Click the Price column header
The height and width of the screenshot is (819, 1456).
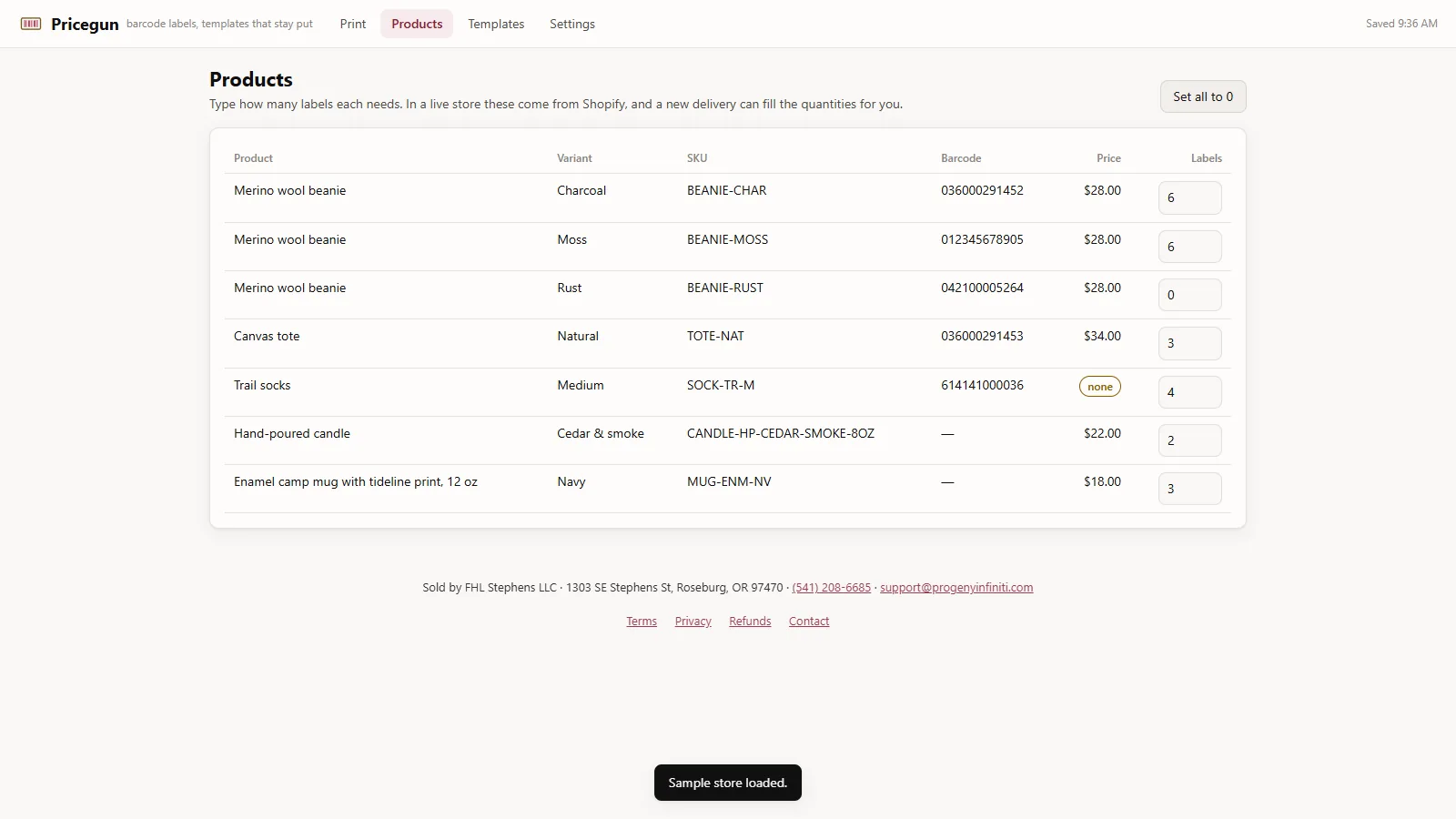[1108, 158]
